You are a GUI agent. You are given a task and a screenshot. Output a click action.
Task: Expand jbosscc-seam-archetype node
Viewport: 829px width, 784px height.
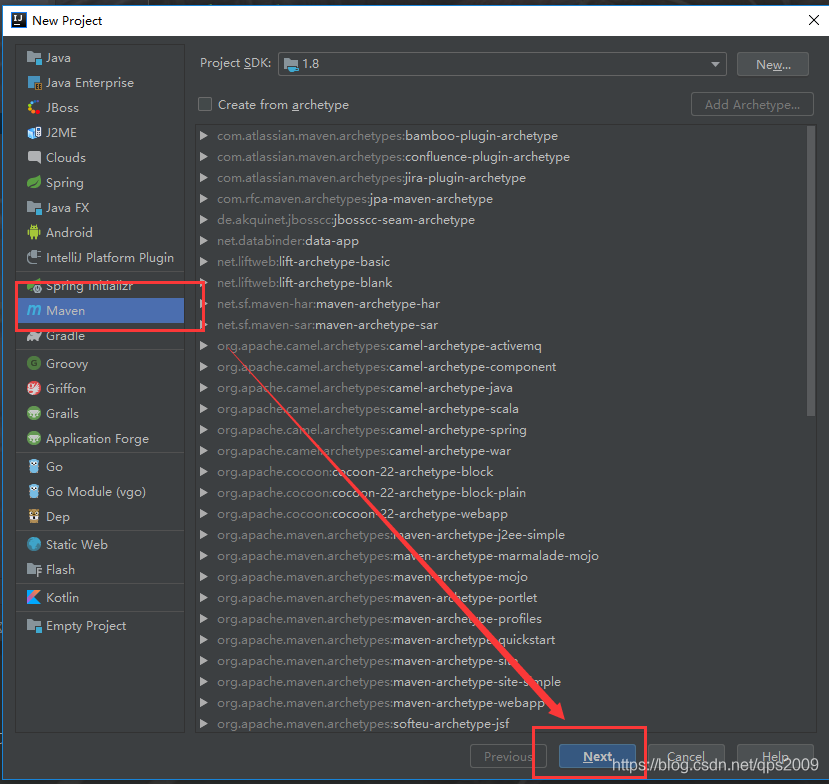204,219
